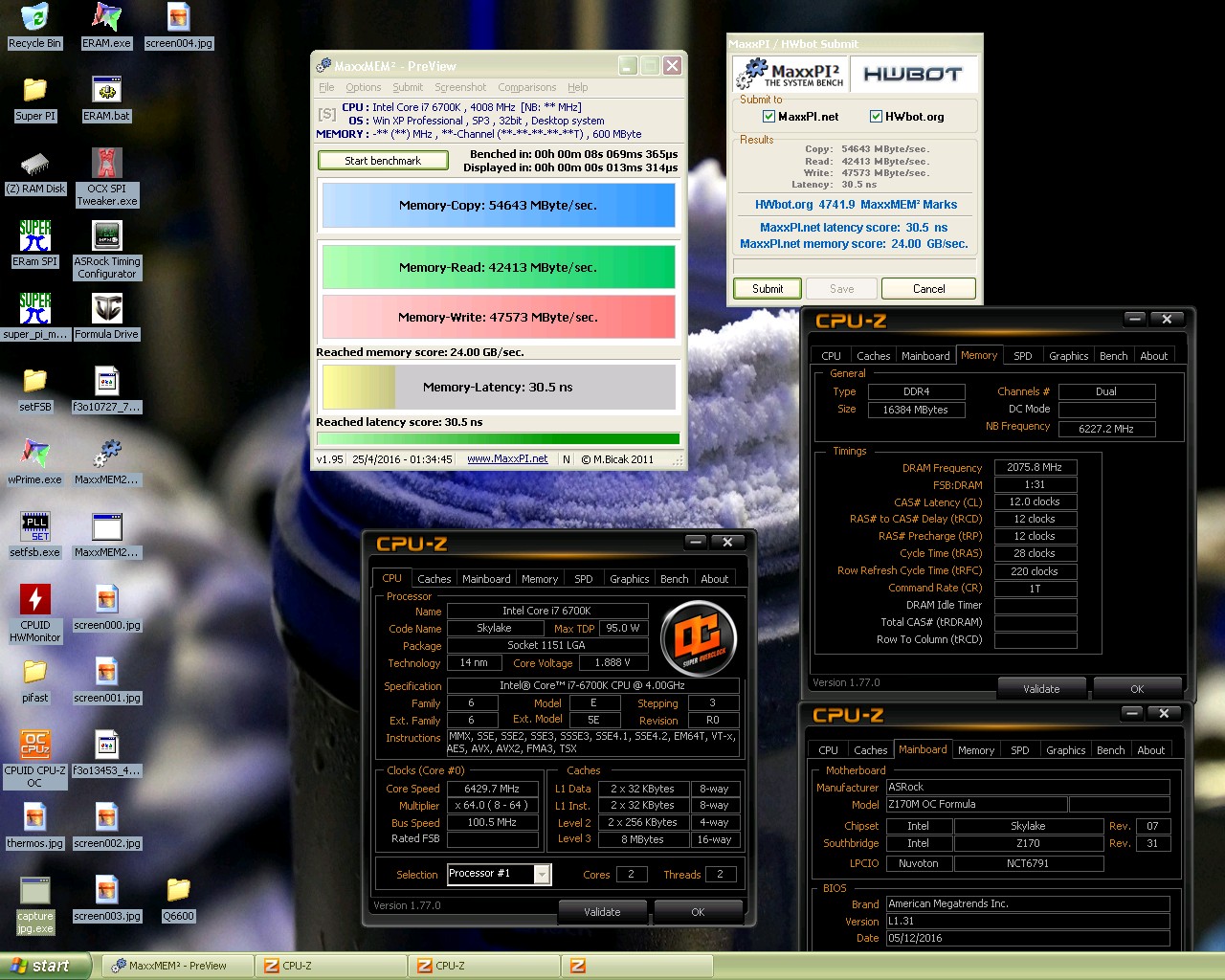Open (Z) RAM Disk desktop icon
1225x980 pixels.
[34, 171]
